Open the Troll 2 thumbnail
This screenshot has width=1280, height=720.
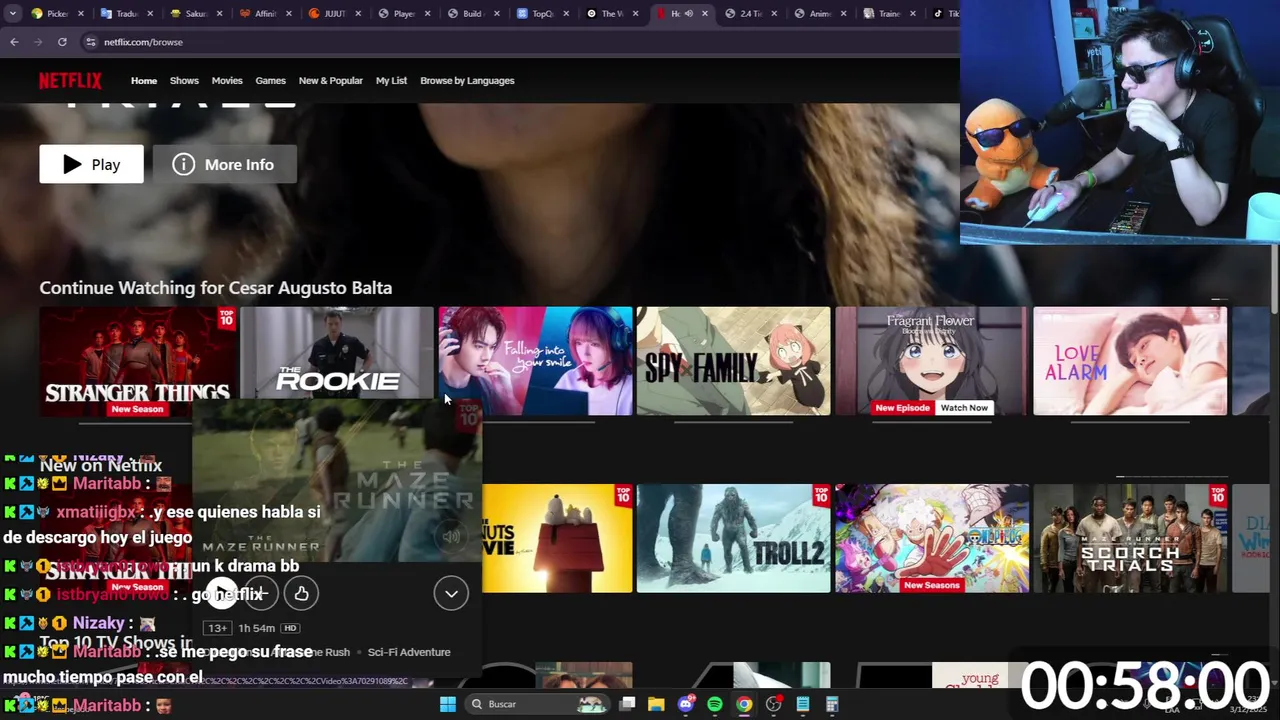733,538
